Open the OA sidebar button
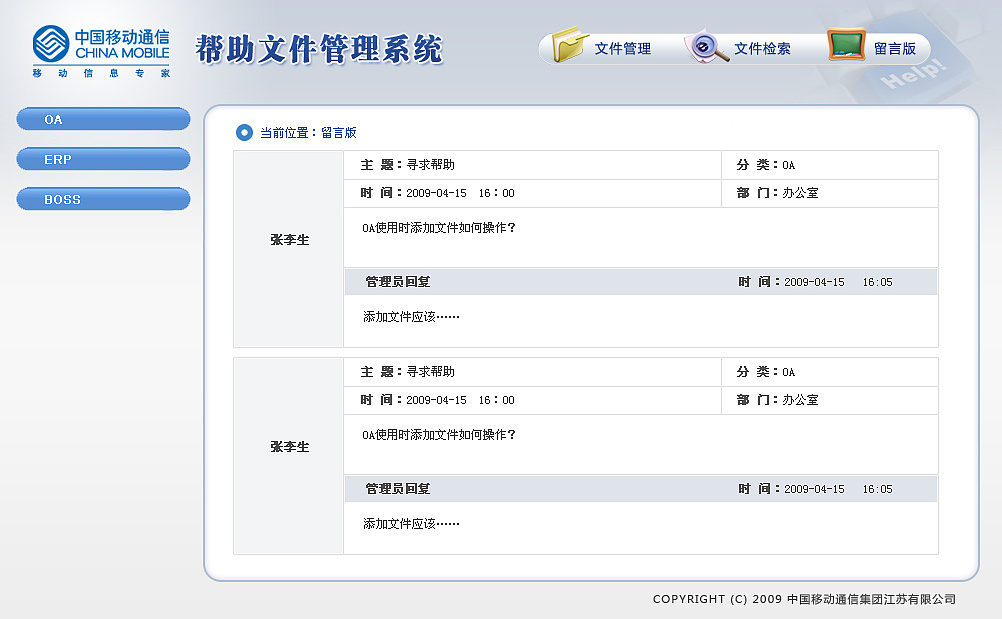Screen dimensions: 1002x619 [x=103, y=118]
